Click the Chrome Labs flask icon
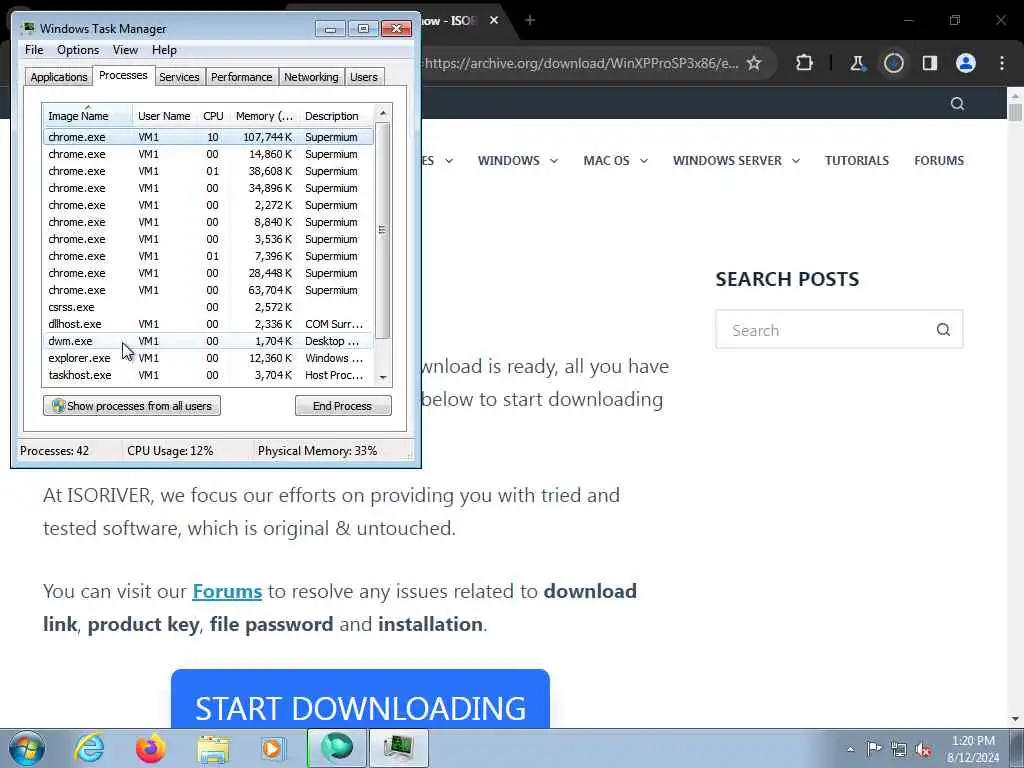1024x768 pixels. tap(857, 63)
